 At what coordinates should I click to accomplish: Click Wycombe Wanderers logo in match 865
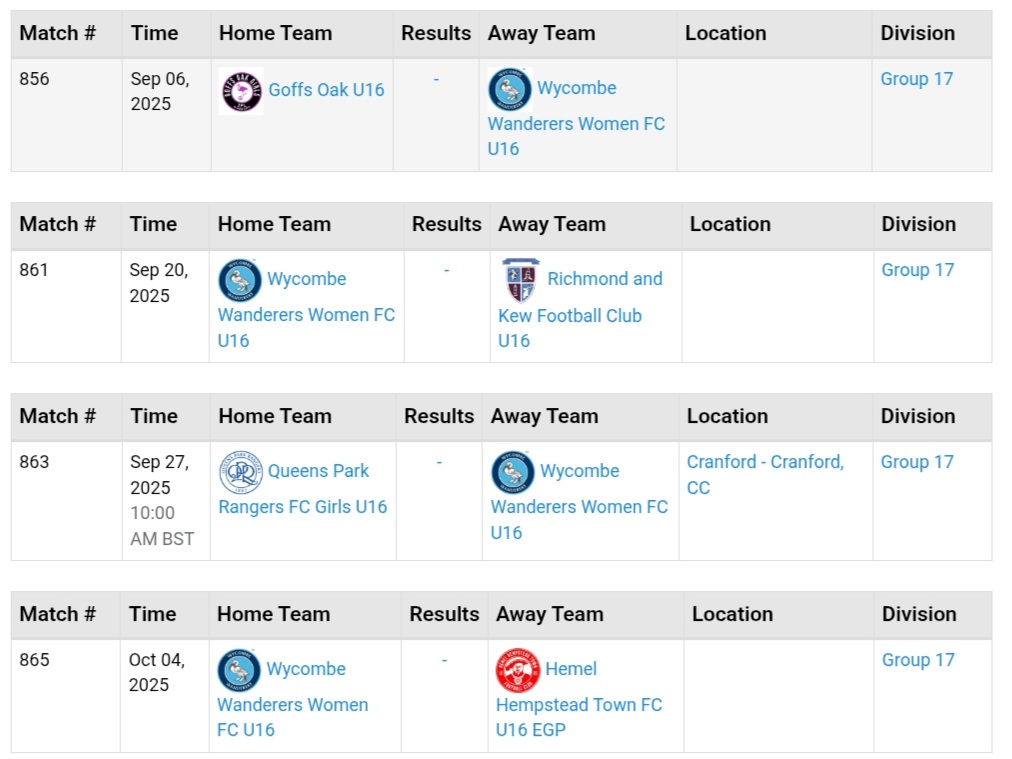pos(239,670)
